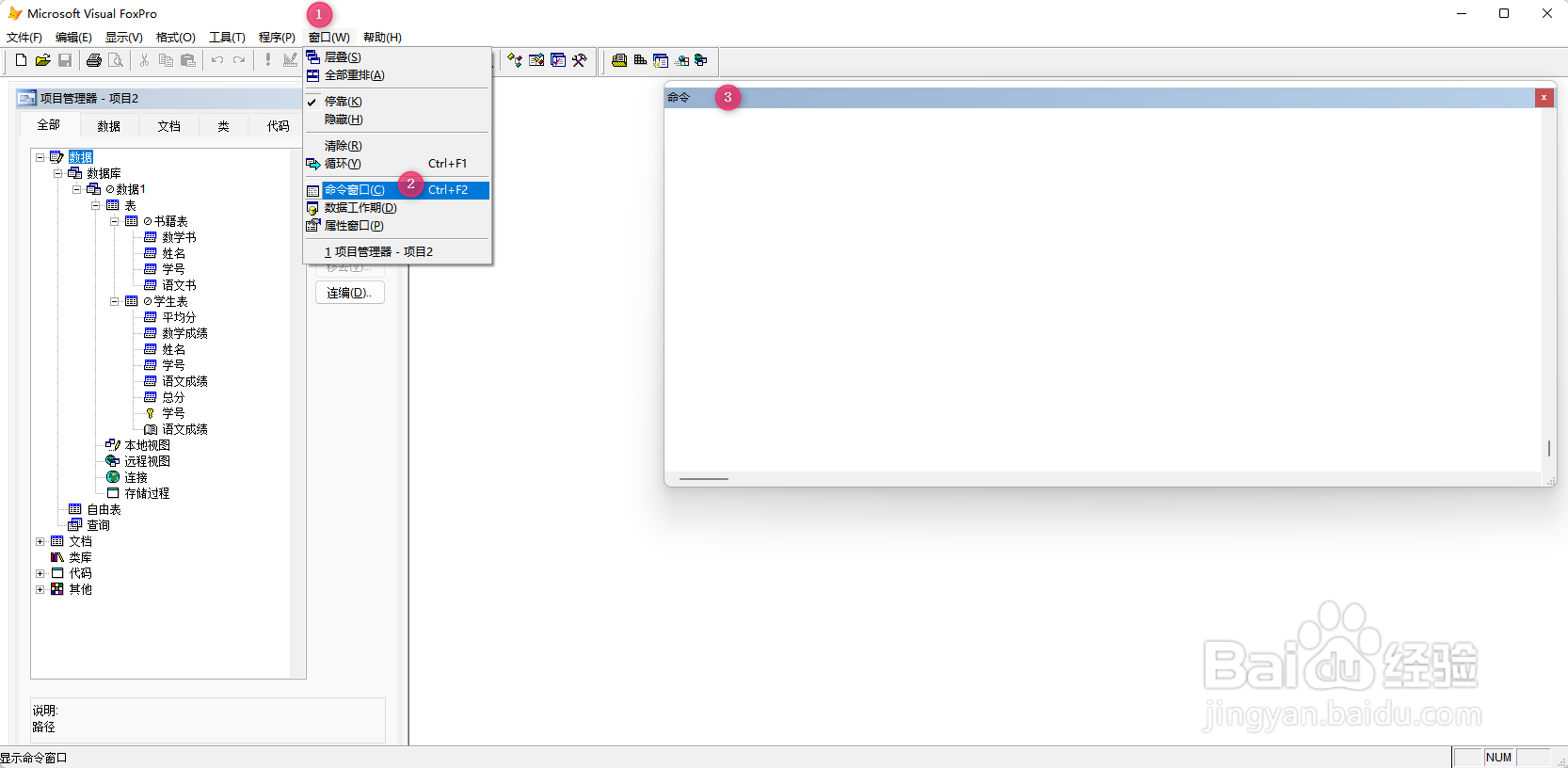Switch to the 数据 tab
Viewport: 1568px width, 768px height.
[x=108, y=126]
